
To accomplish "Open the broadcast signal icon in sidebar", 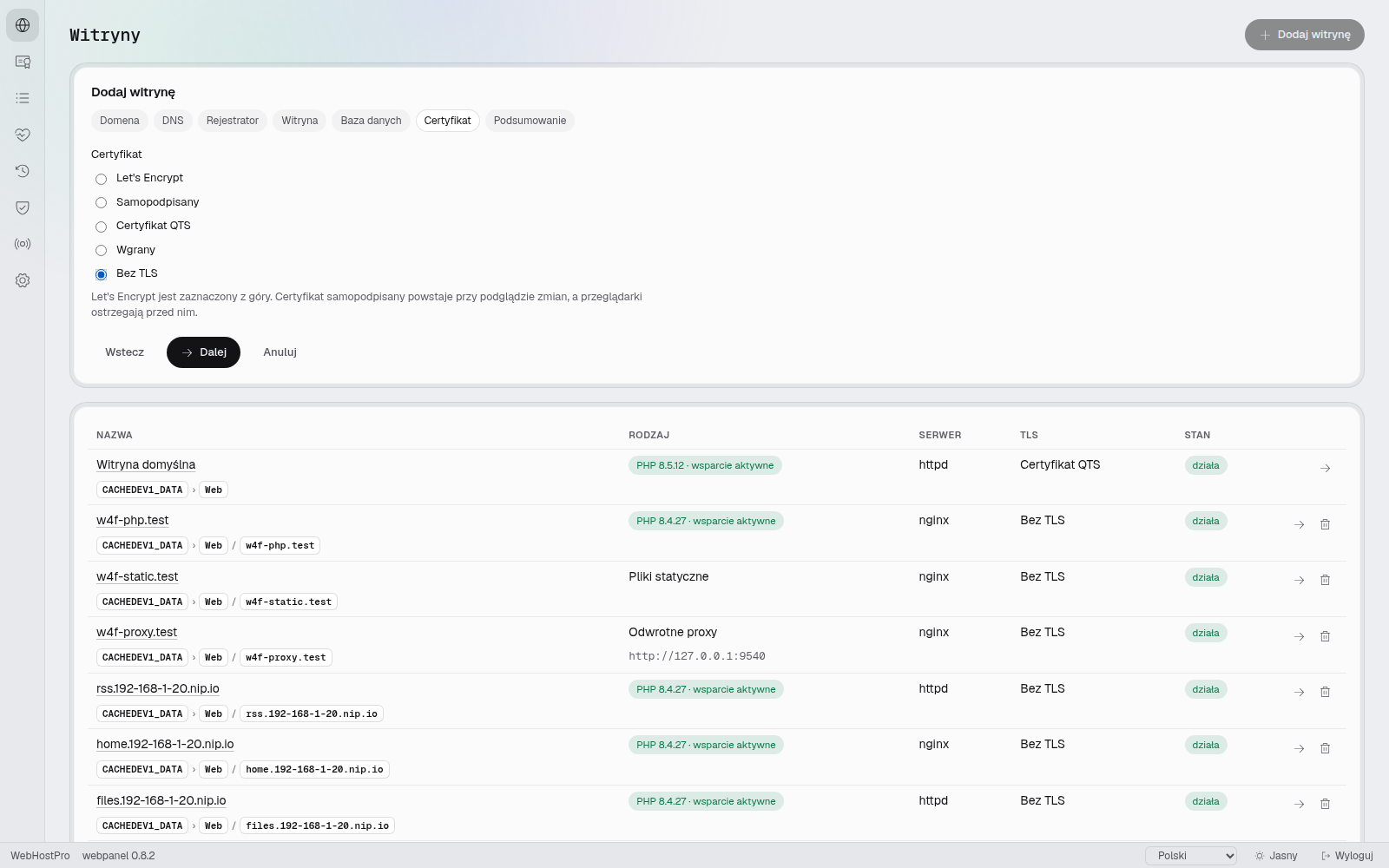I will (x=23, y=244).
